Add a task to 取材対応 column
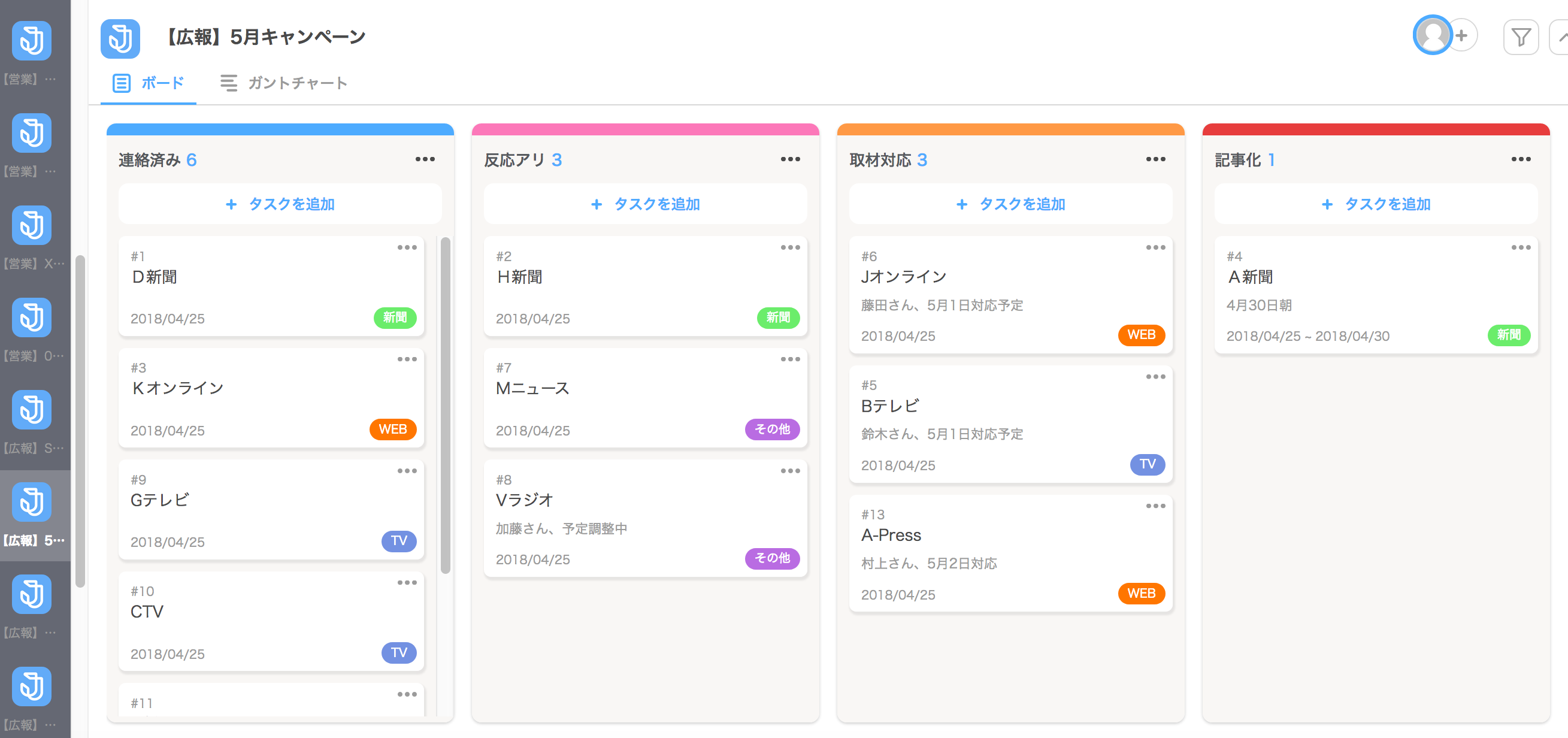This screenshot has width=1568, height=738. 1010,204
